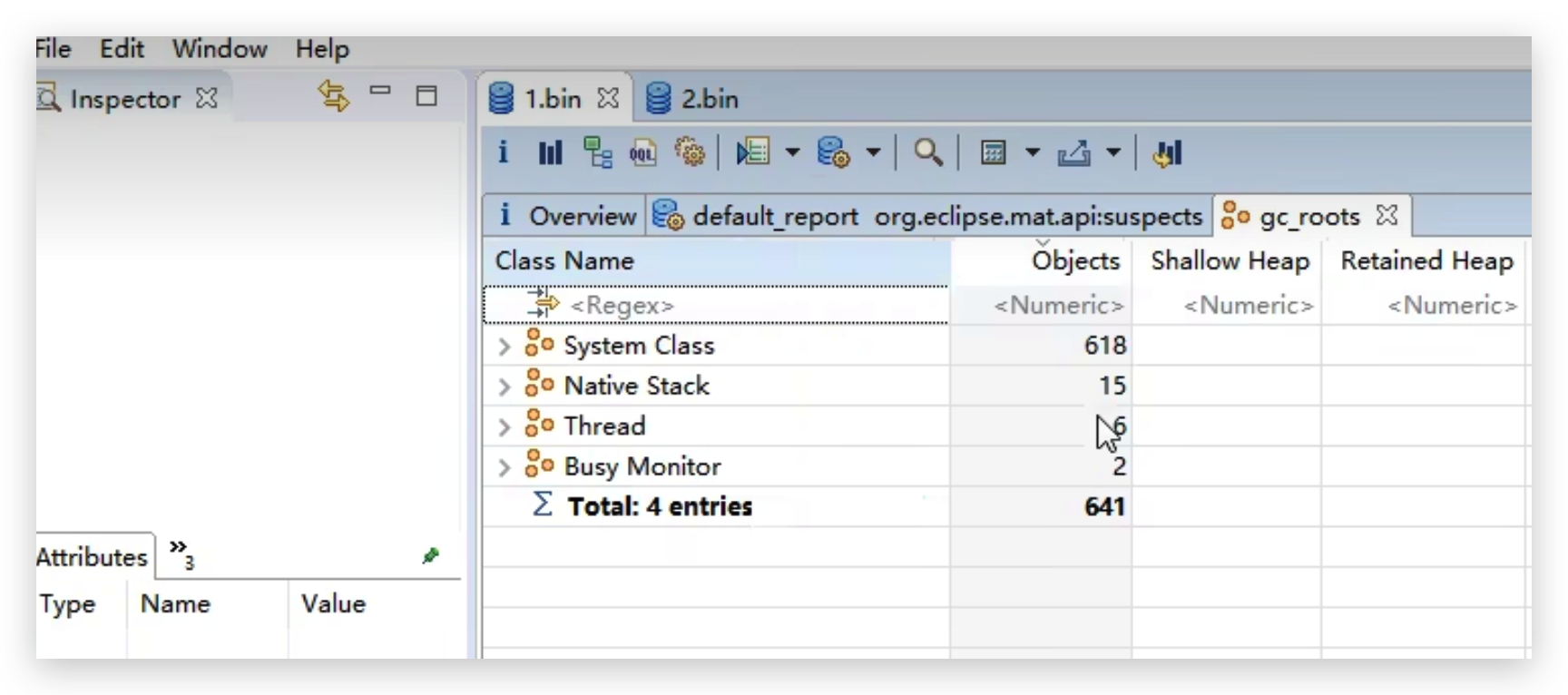Pin the Attributes tab in Inspector
This screenshot has width=1568, height=695.
pos(431,555)
